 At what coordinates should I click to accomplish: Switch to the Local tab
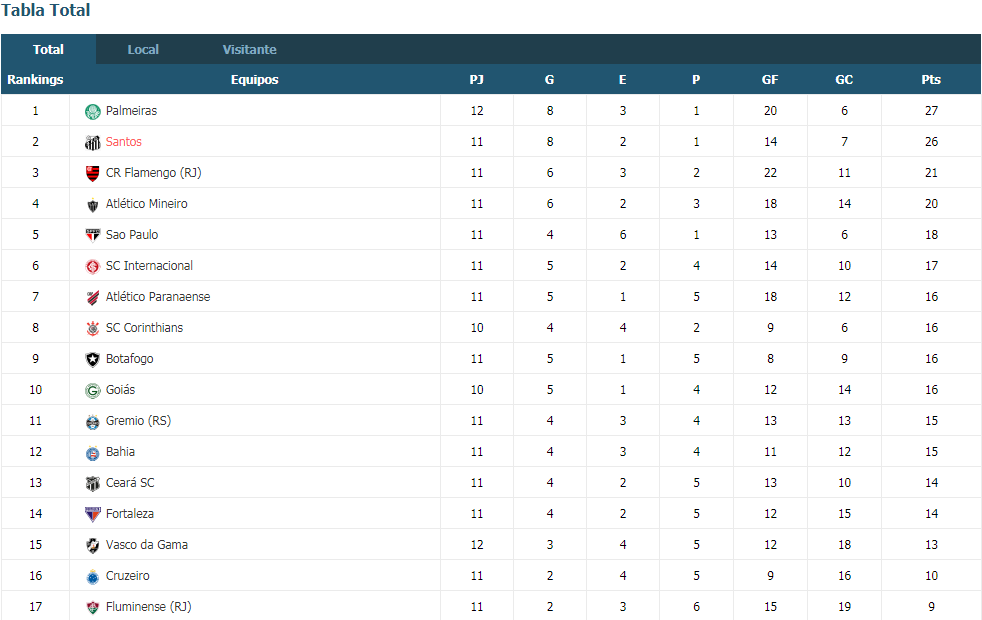(143, 49)
